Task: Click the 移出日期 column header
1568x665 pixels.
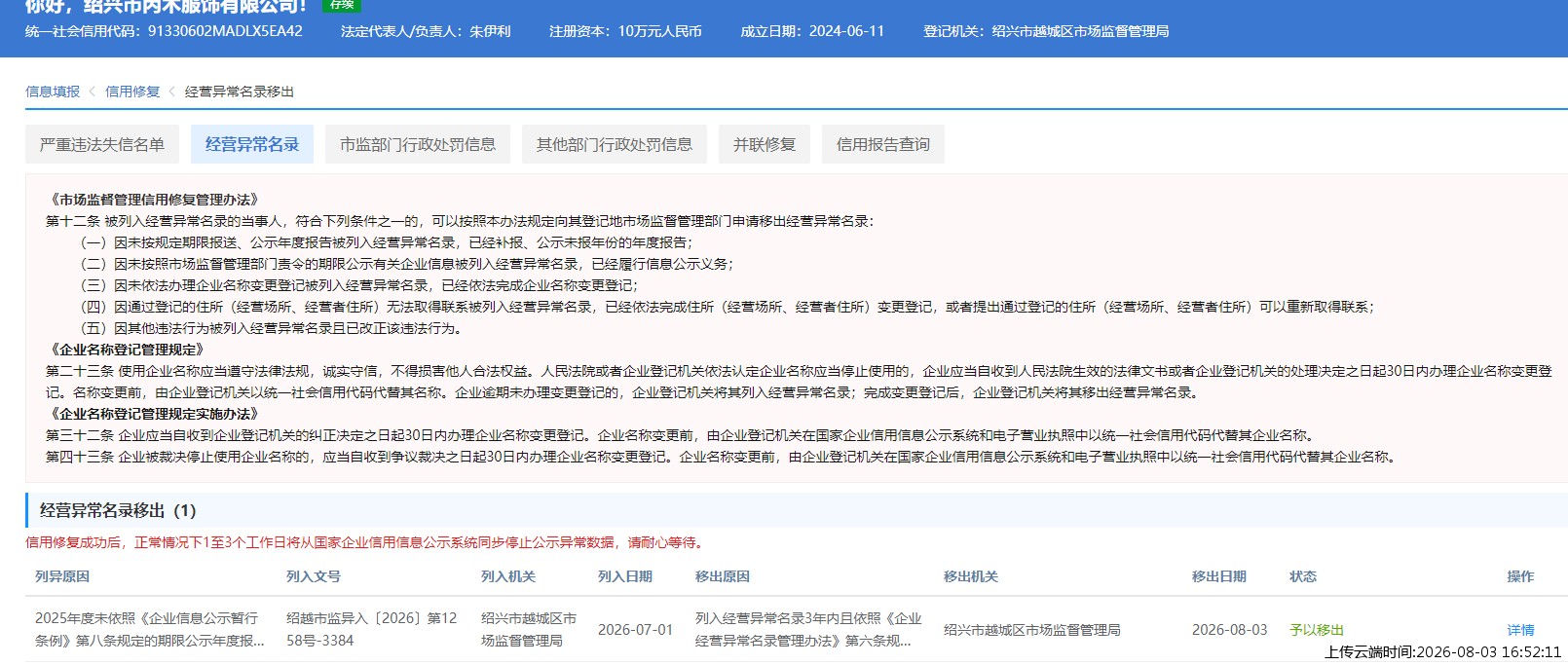Action: 1219,576
